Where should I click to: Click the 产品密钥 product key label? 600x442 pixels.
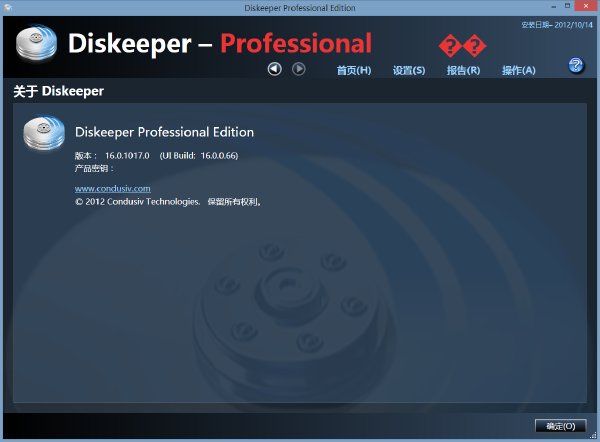pos(94,168)
